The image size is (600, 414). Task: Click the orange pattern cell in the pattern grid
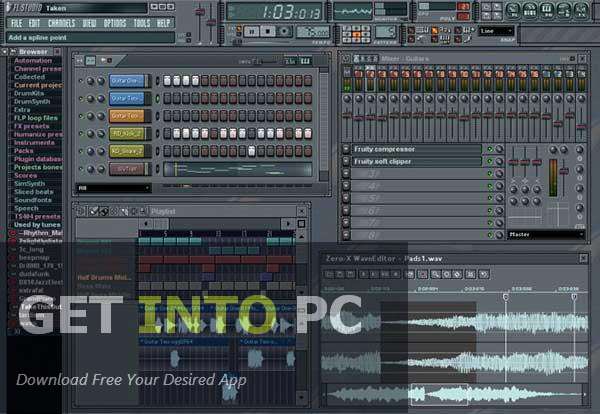[356, 34]
